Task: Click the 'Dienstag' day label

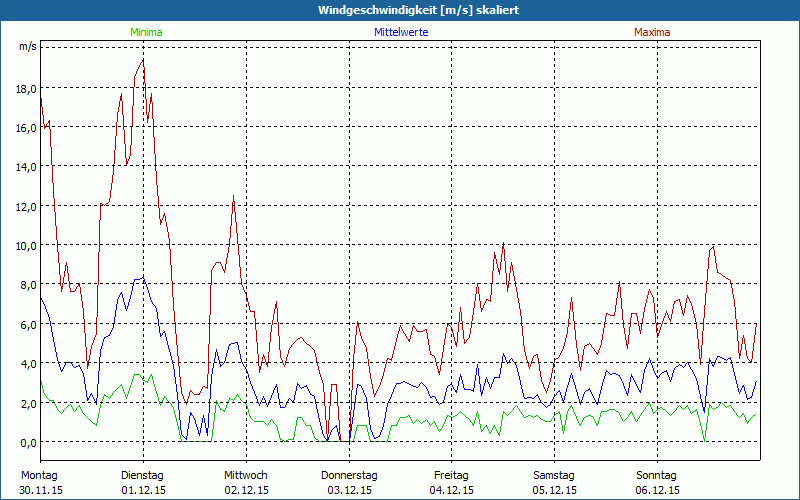Action: (142, 476)
